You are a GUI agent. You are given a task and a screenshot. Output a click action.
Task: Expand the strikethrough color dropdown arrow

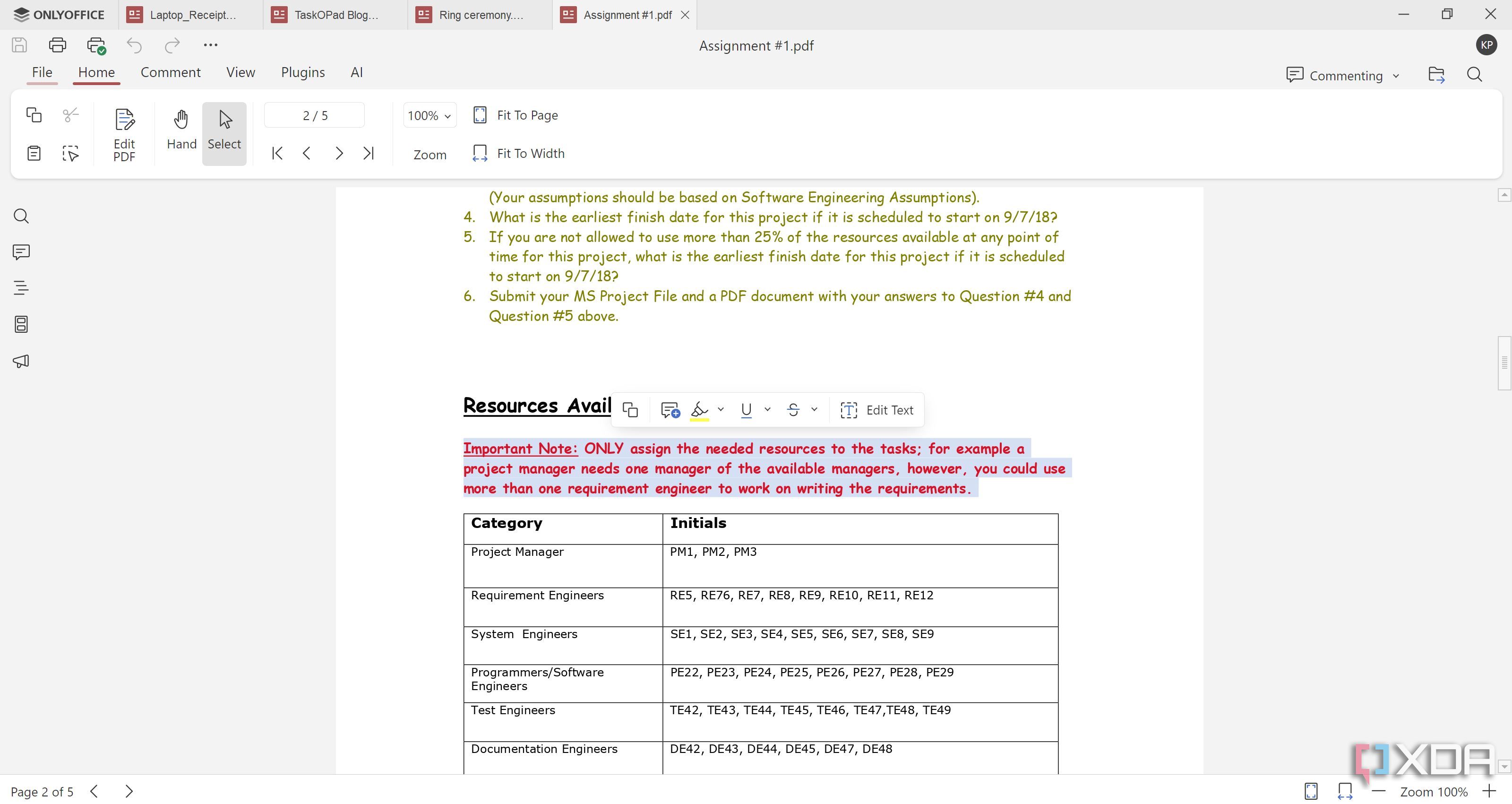[x=814, y=409]
